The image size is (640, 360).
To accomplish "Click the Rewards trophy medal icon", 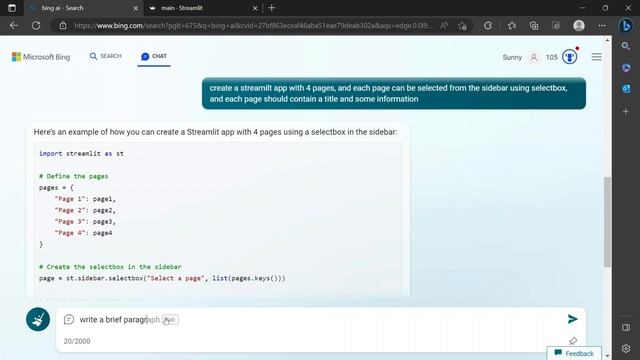I will [569, 57].
